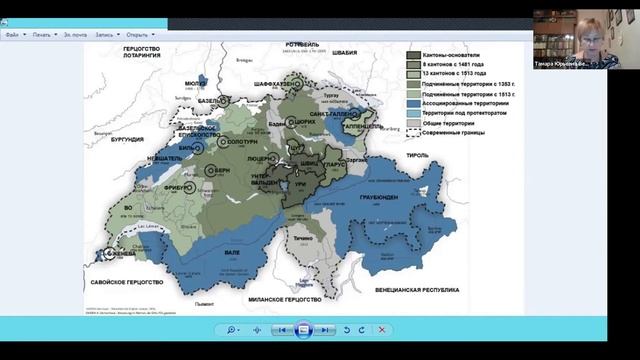Image resolution: width=640 pixels, height=360 pixels.
Task: Click the legend entry Современные границы
Action: (453, 133)
